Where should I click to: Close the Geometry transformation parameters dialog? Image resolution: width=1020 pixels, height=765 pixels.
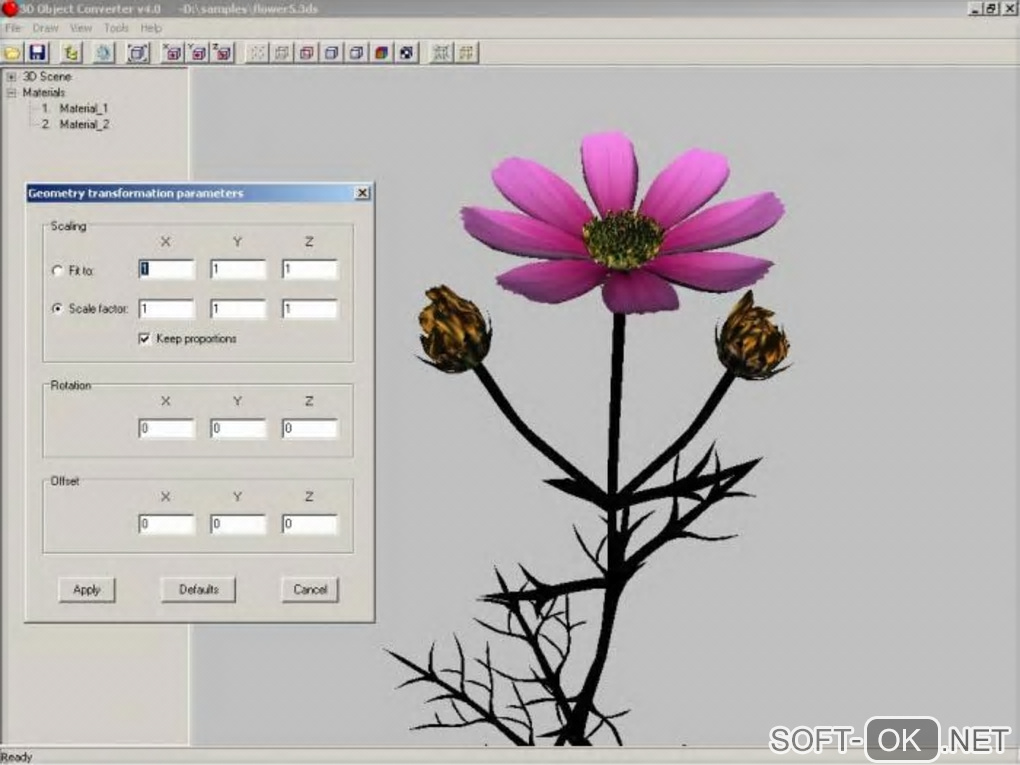(362, 193)
